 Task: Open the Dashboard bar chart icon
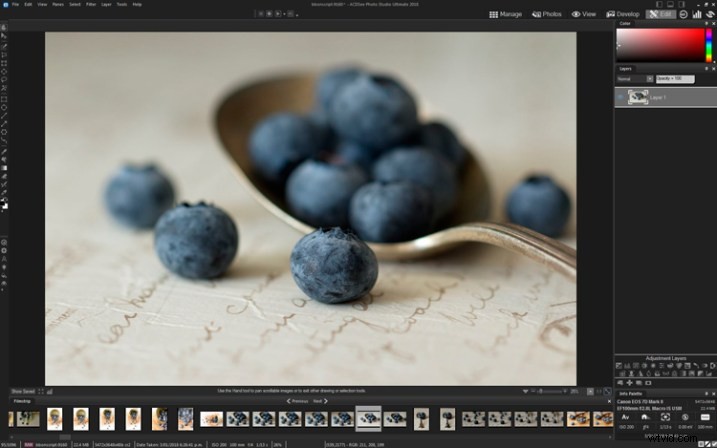click(x=697, y=14)
